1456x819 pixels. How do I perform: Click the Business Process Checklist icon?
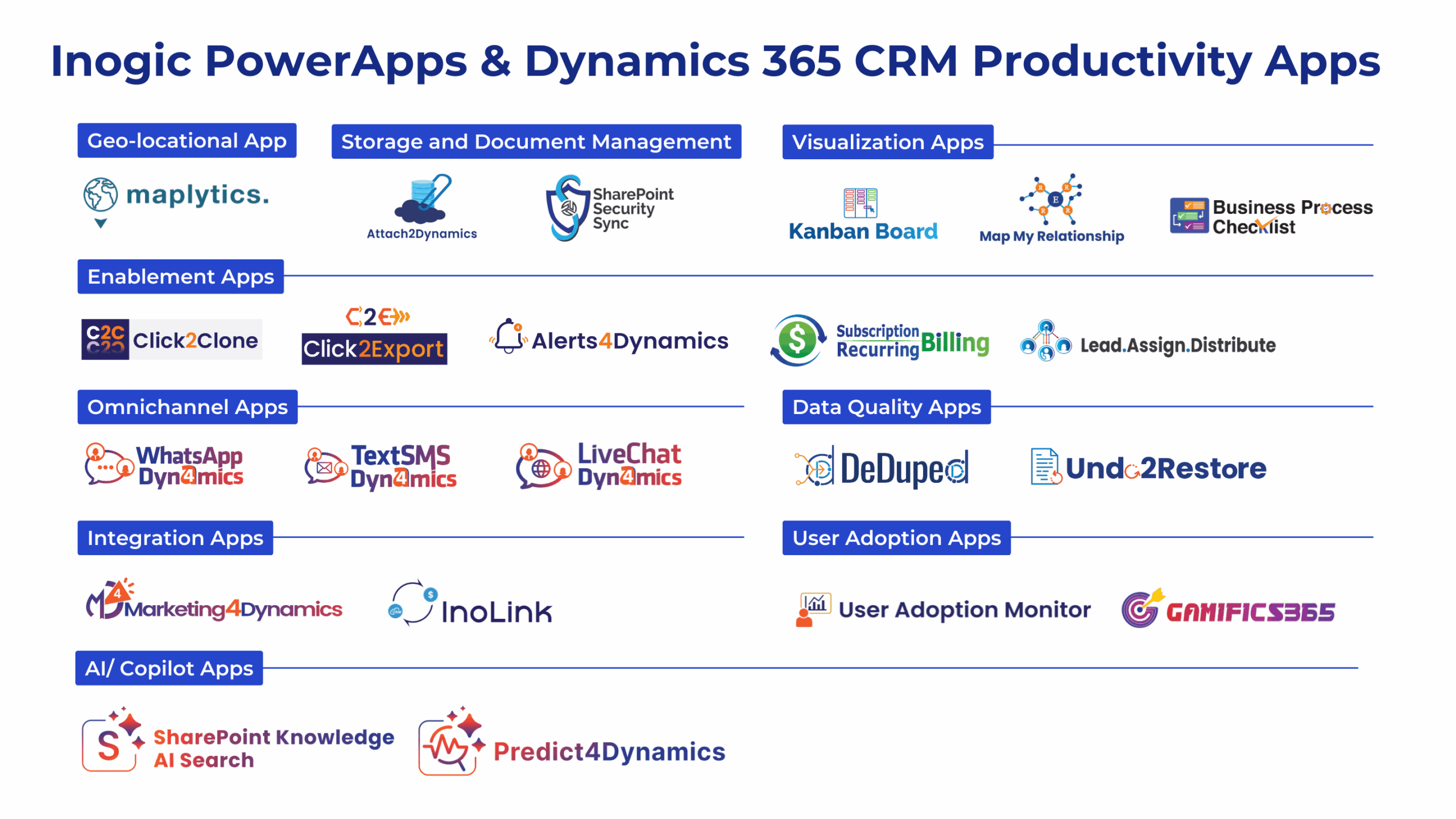click(x=1189, y=215)
